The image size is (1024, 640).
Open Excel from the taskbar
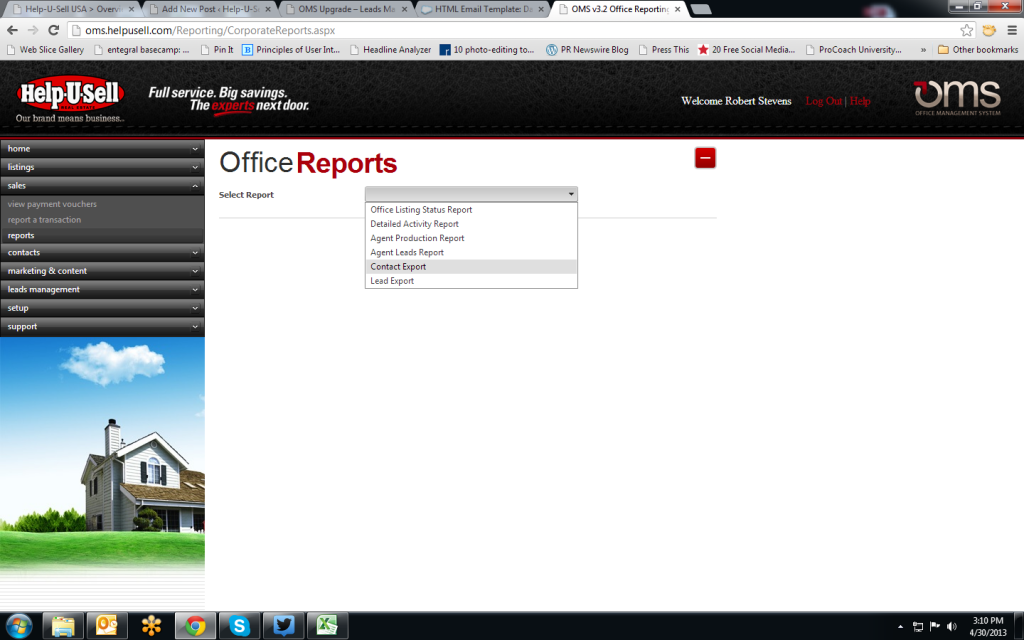[327, 625]
